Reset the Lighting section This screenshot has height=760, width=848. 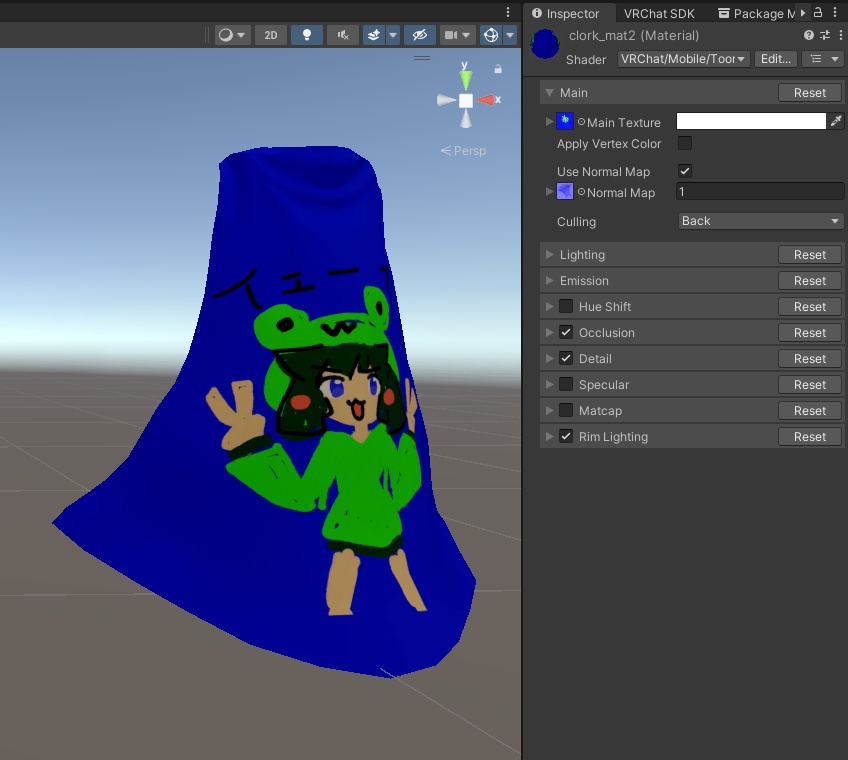point(810,255)
